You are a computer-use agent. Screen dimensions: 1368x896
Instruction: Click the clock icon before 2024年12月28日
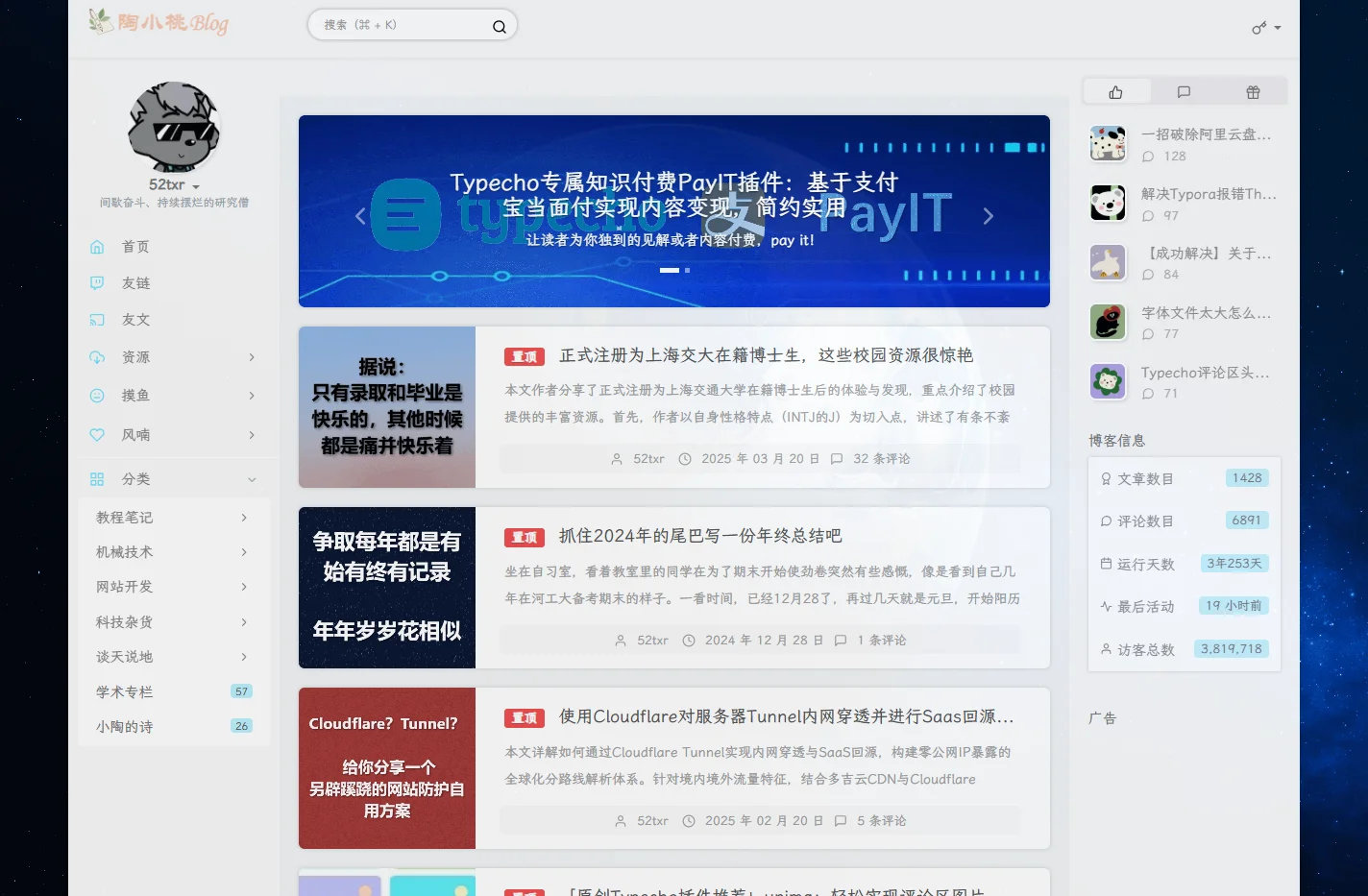[x=689, y=640]
